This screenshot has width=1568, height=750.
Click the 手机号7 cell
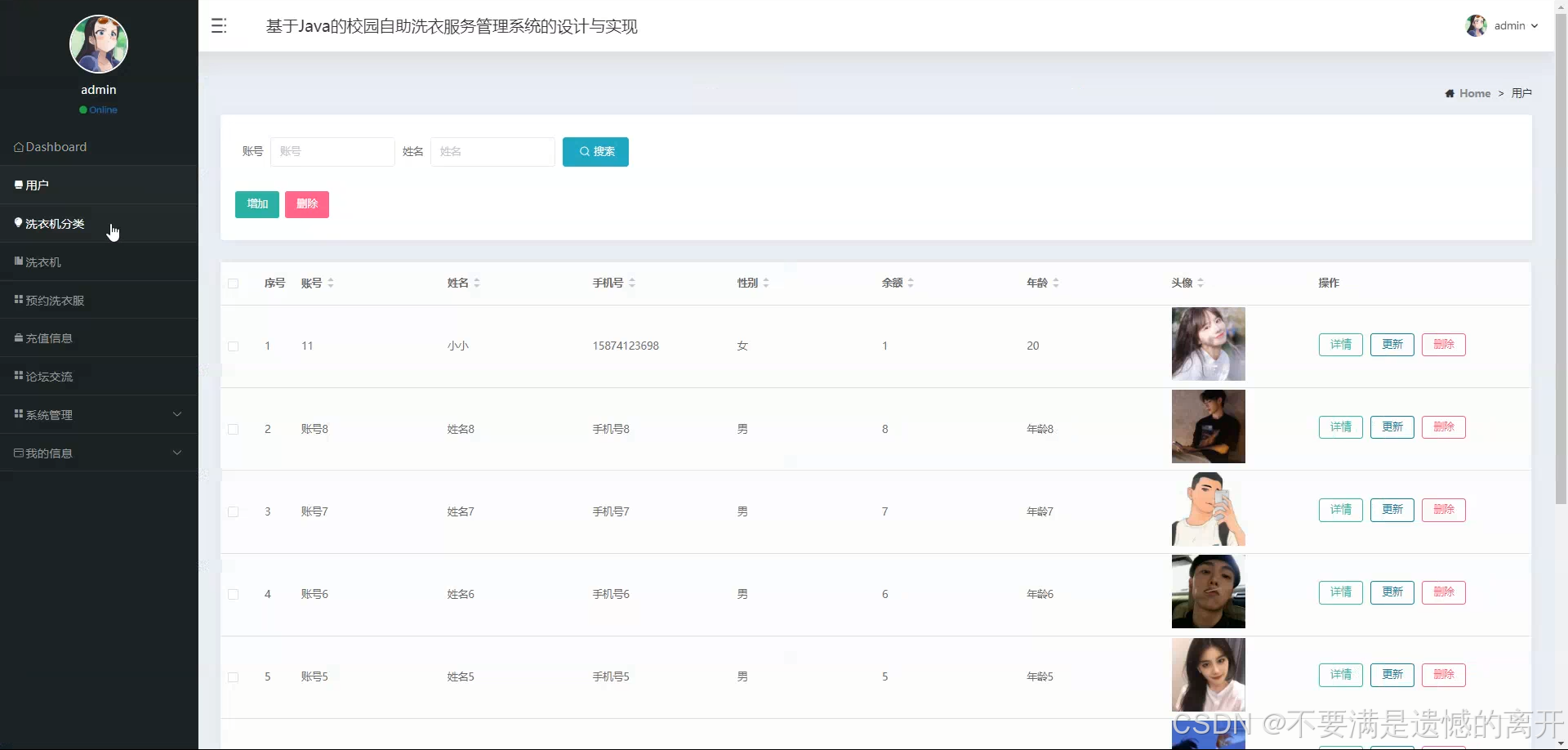[611, 512]
